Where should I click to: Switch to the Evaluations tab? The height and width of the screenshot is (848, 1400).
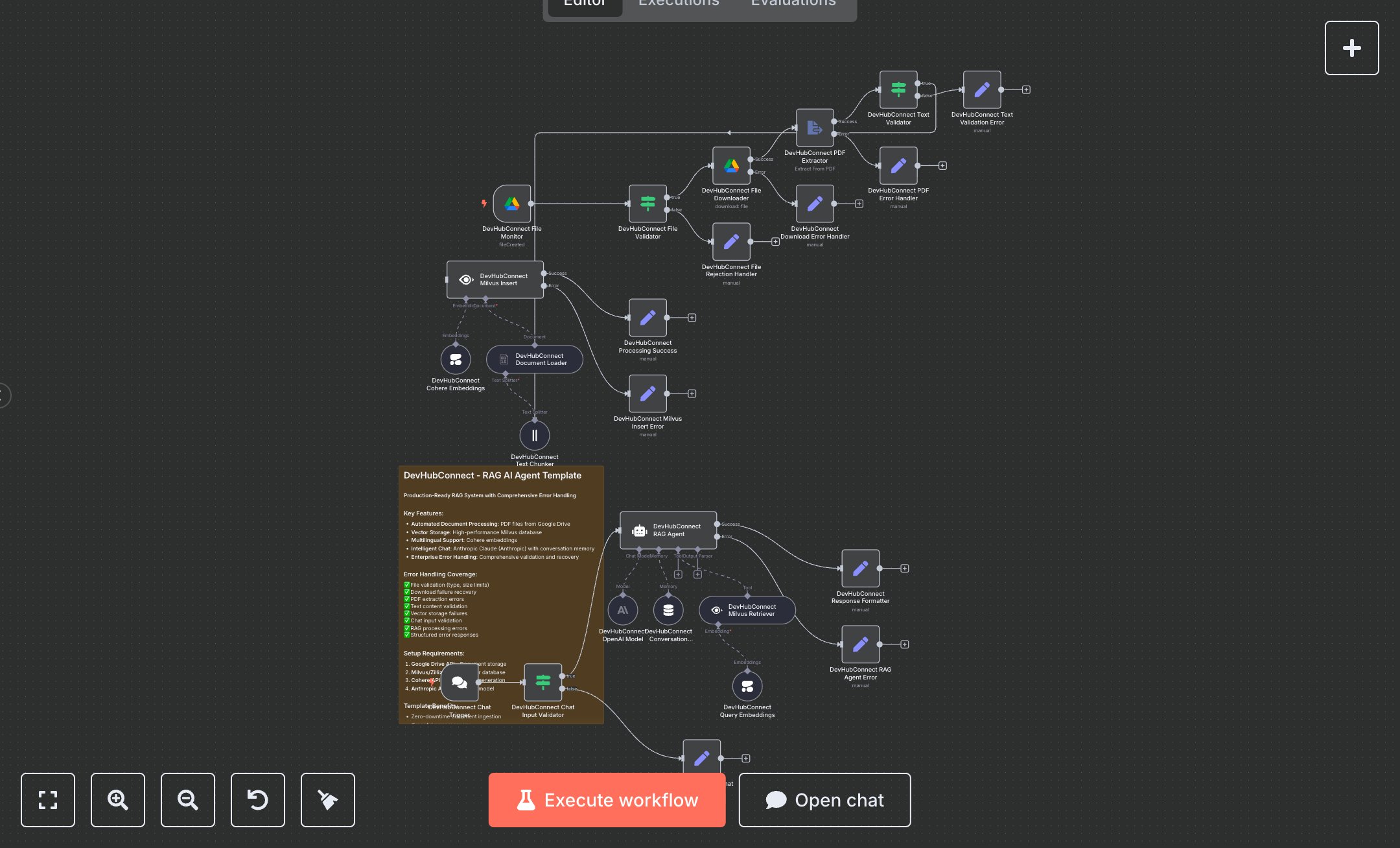(x=792, y=5)
